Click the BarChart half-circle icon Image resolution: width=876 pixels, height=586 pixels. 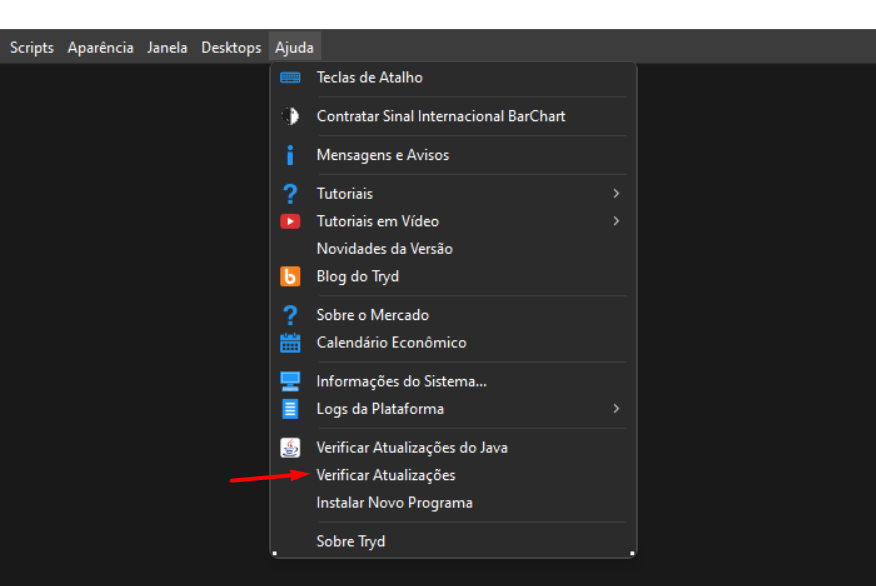[290, 116]
